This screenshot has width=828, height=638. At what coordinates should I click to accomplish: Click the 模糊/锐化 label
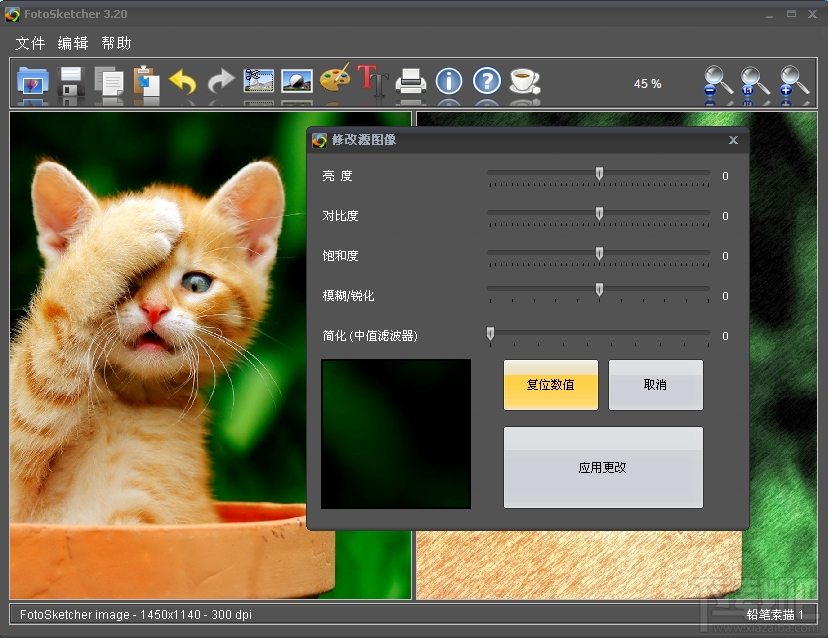click(x=348, y=296)
